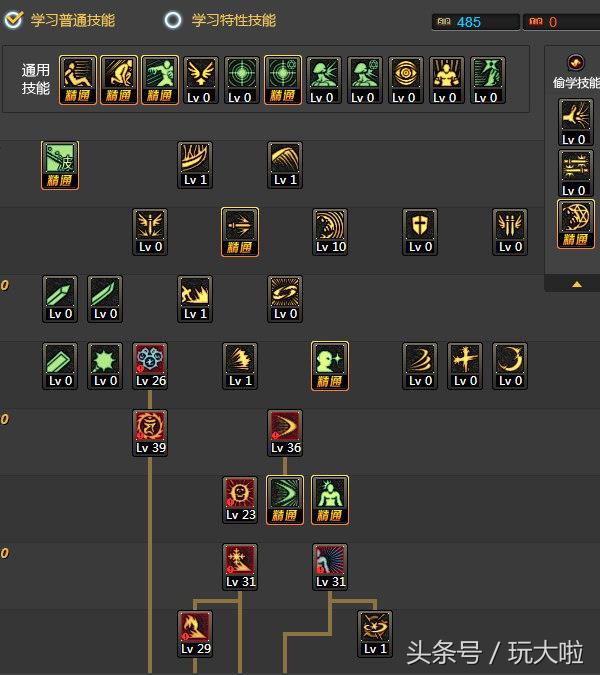Select the Lv 31 blue rays skill
This screenshot has width=600, height=675.
point(330,567)
